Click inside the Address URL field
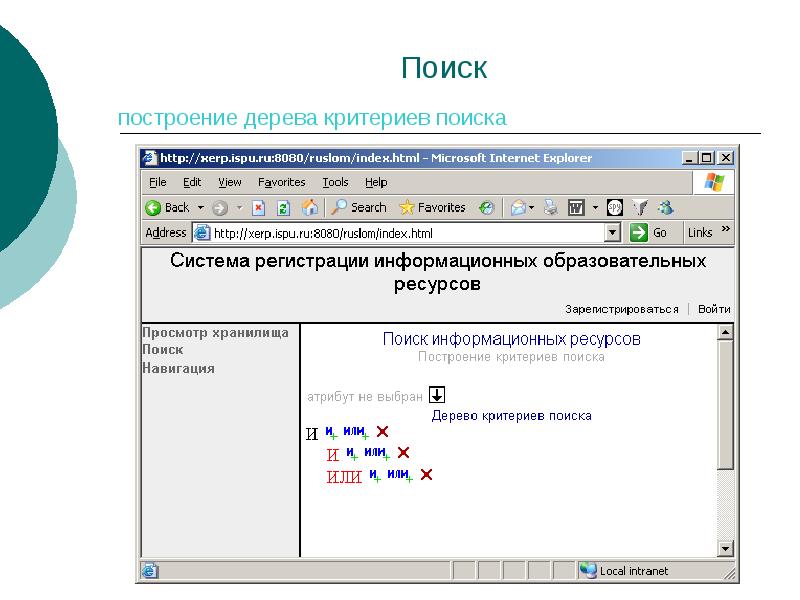The height and width of the screenshot is (600, 800). pos(400,233)
